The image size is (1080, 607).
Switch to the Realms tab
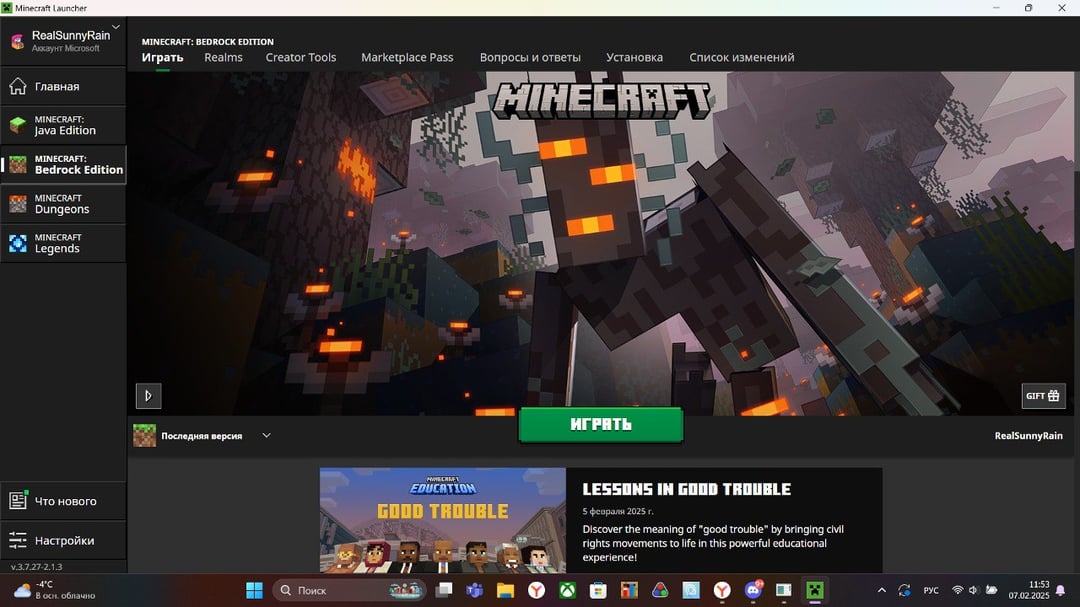(222, 57)
